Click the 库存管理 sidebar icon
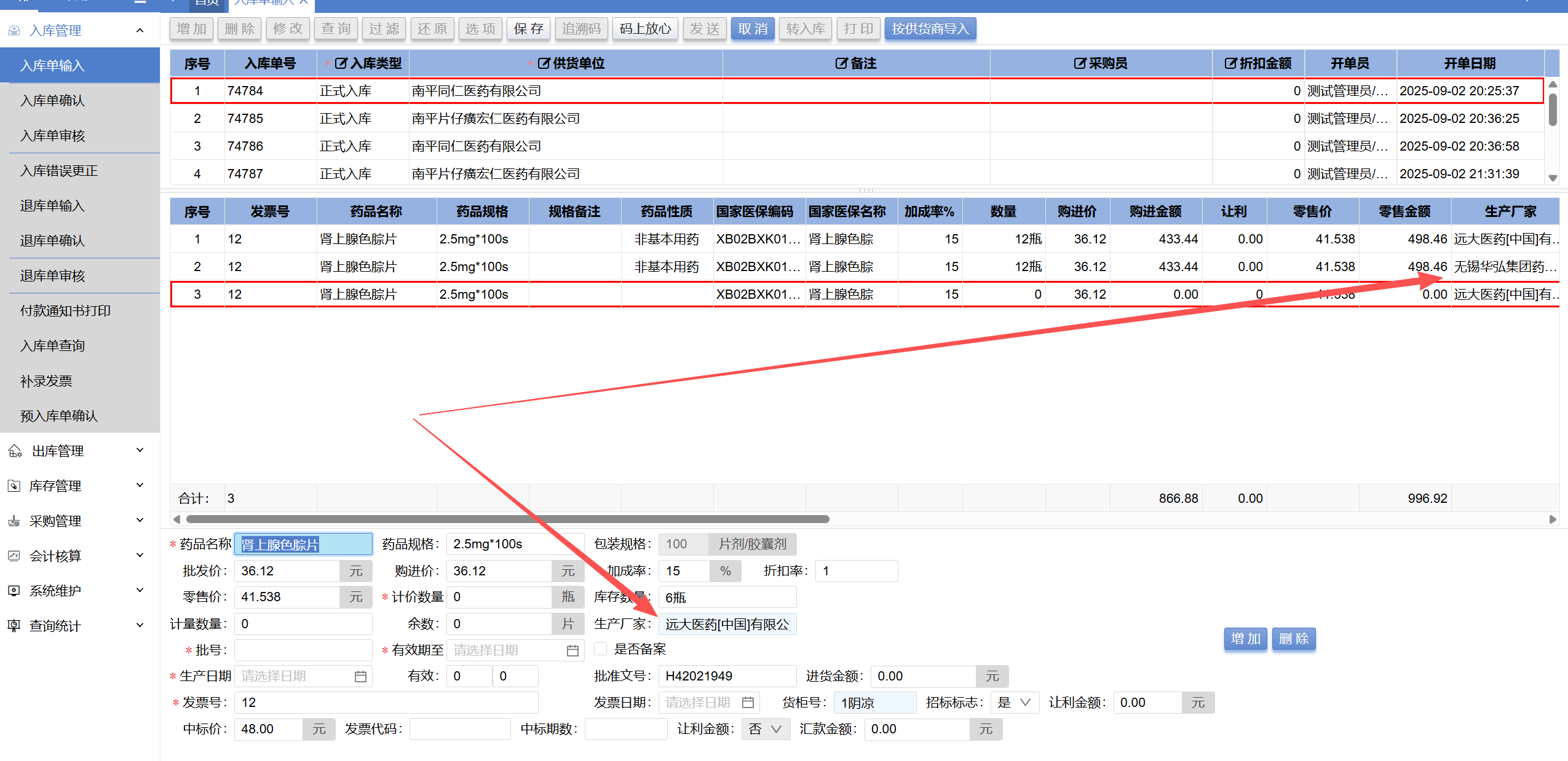This screenshot has height=761, width=1568. click(15, 486)
